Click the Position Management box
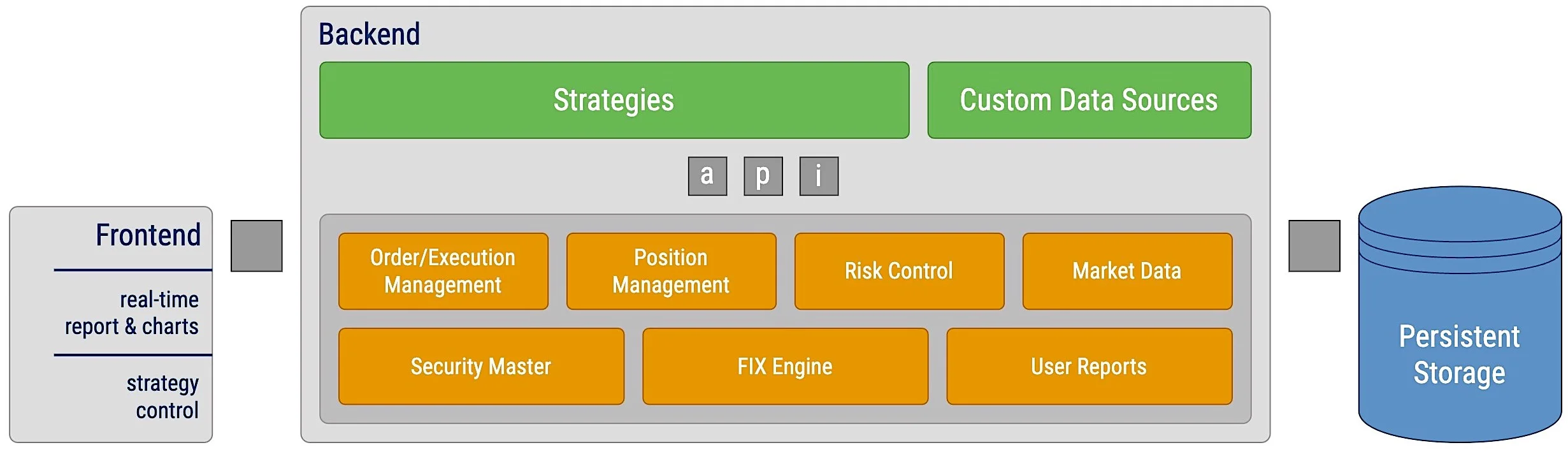The image size is (1568, 459). click(672, 272)
